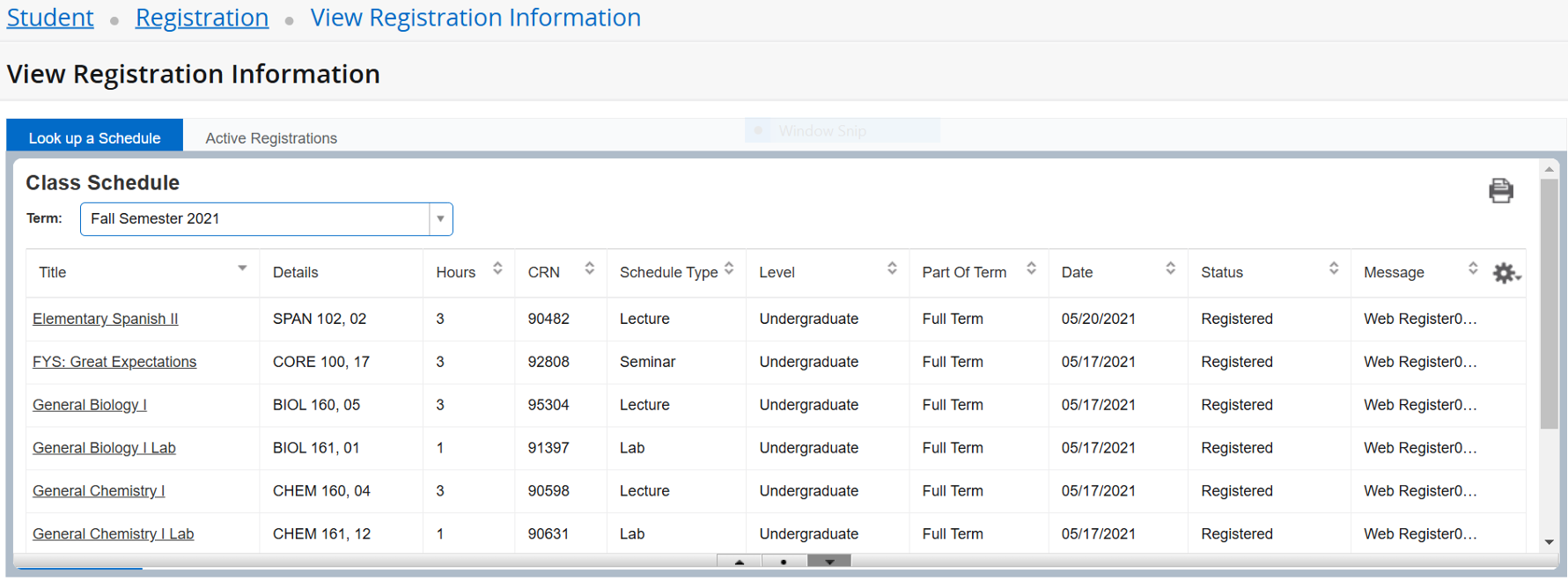Select date 05/20/2021 cell
The width and height of the screenshot is (1568, 588).
[x=1098, y=319]
